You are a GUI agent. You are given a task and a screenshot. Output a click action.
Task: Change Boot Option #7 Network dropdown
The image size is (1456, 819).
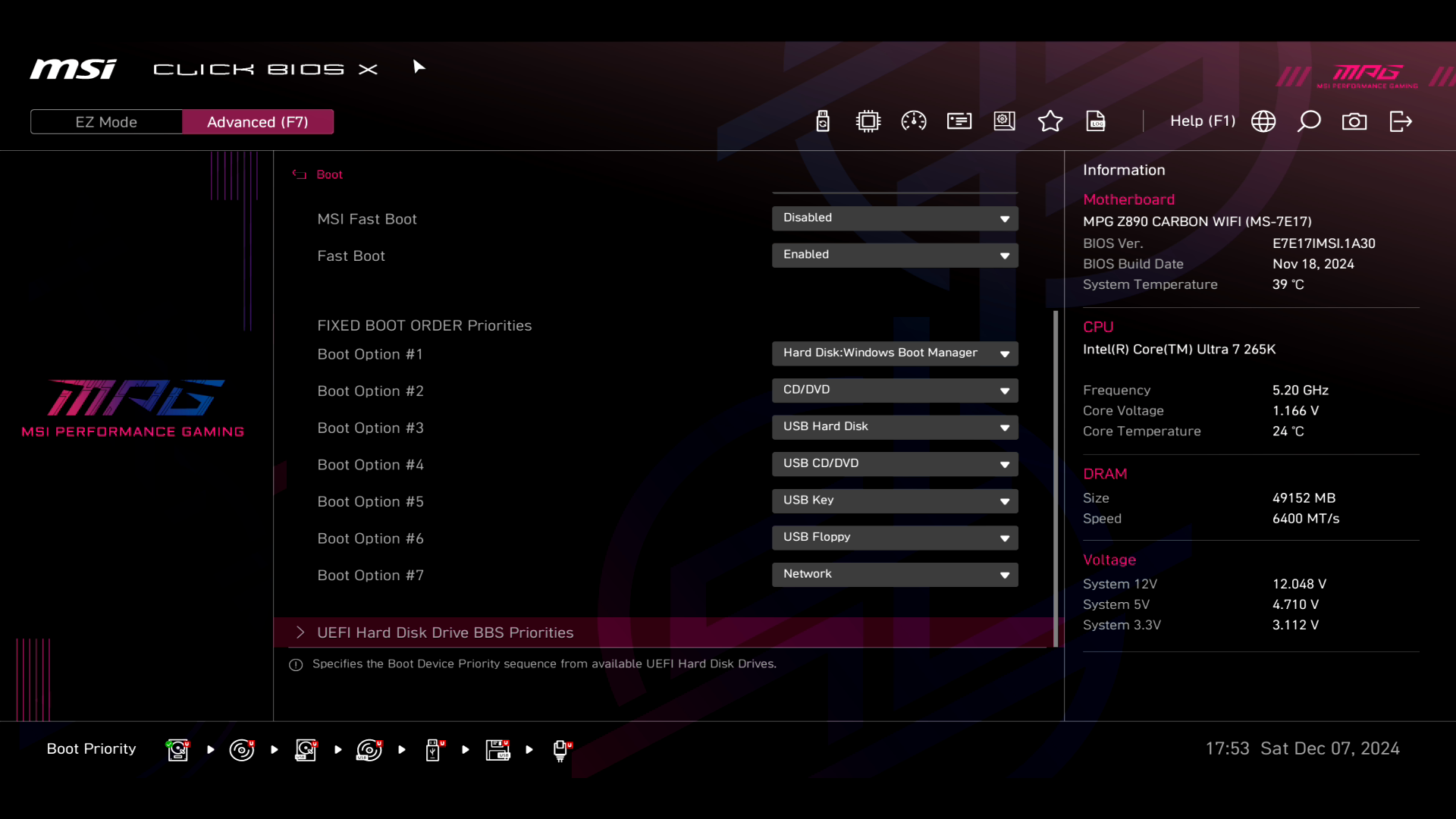(895, 575)
